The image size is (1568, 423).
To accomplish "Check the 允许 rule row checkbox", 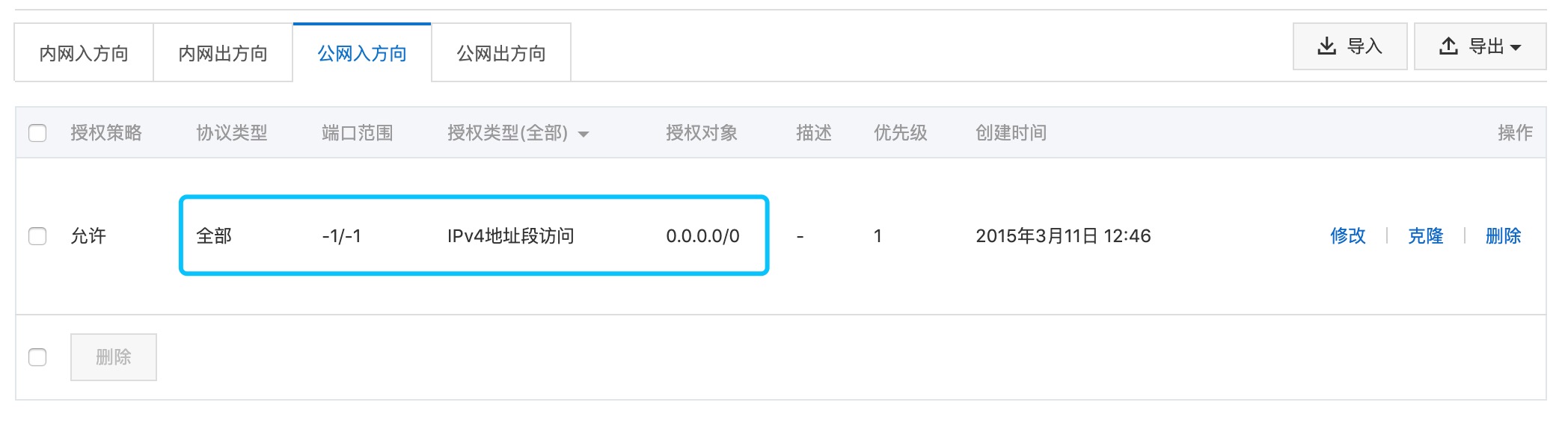I will tap(37, 236).
